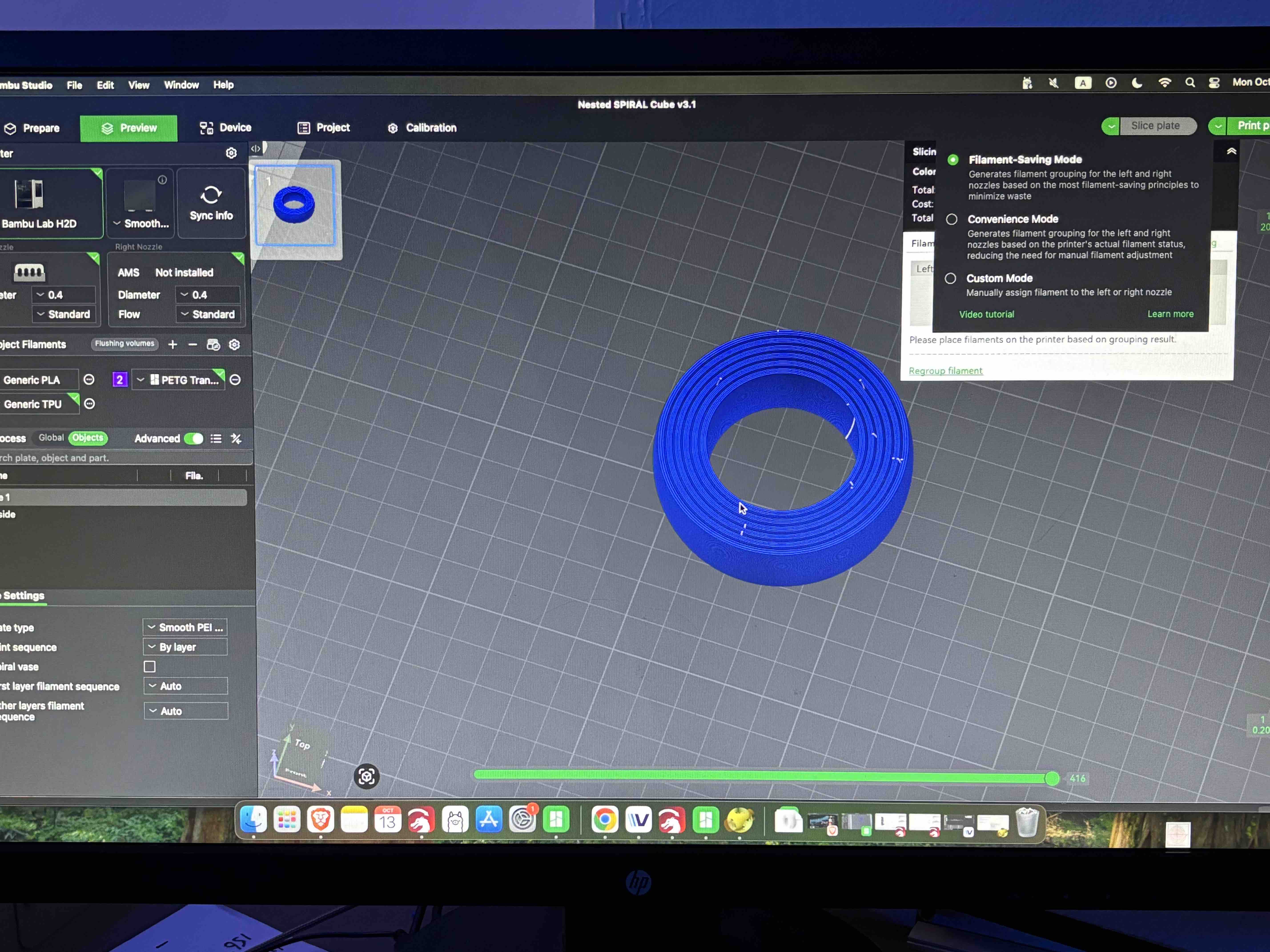
Task: Select Custom Mode radio button
Action: coord(951,278)
